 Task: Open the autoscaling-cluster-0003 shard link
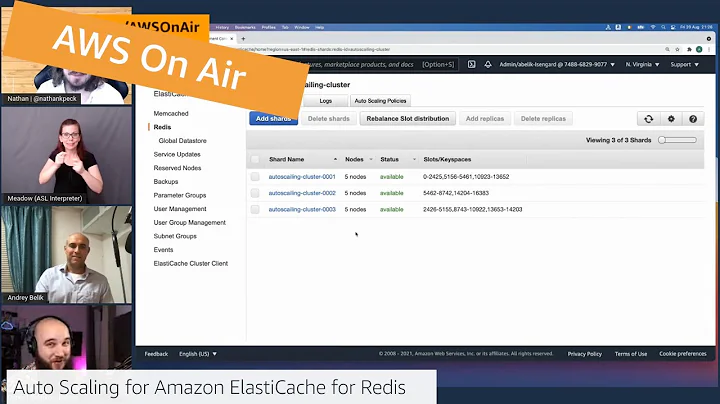(302, 209)
